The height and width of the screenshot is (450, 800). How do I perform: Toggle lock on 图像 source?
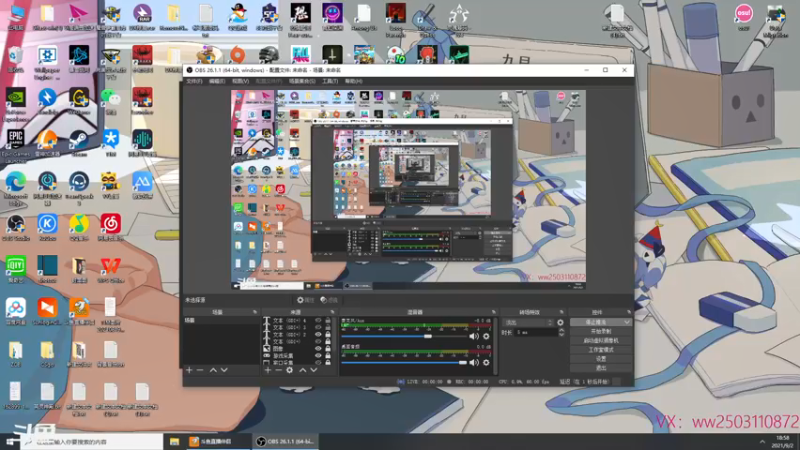coord(328,348)
